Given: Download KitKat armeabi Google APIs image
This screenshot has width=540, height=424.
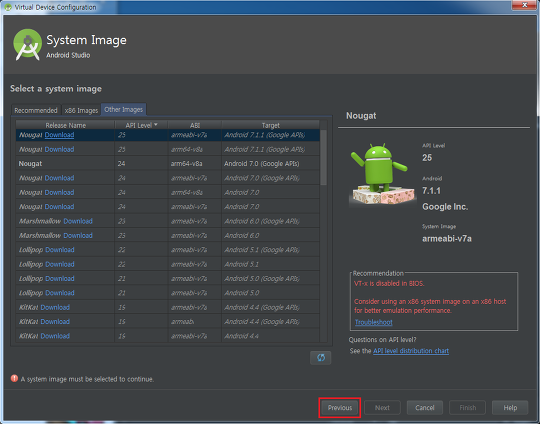Looking at the screenshot, I should [x=55, y=321].
